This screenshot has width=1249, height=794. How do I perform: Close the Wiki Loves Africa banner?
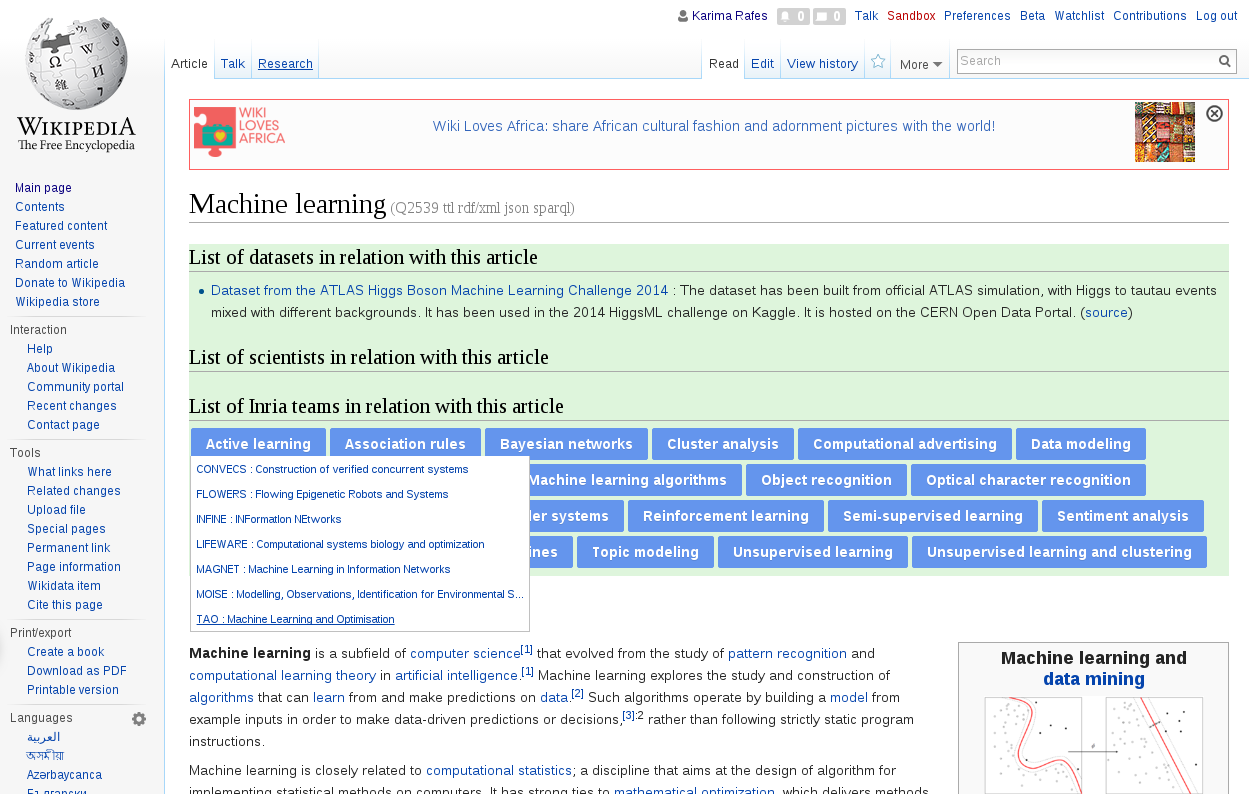tap(1214, 113)
